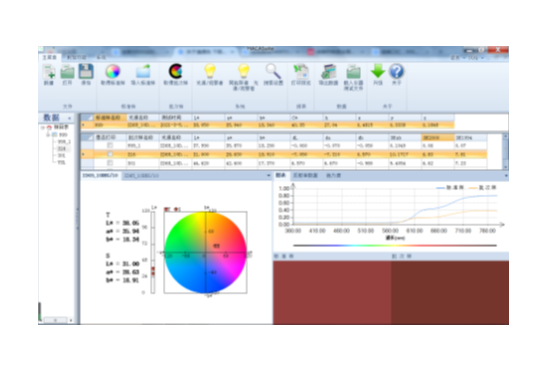Save data with the floppy disk icon

[86, 75]
